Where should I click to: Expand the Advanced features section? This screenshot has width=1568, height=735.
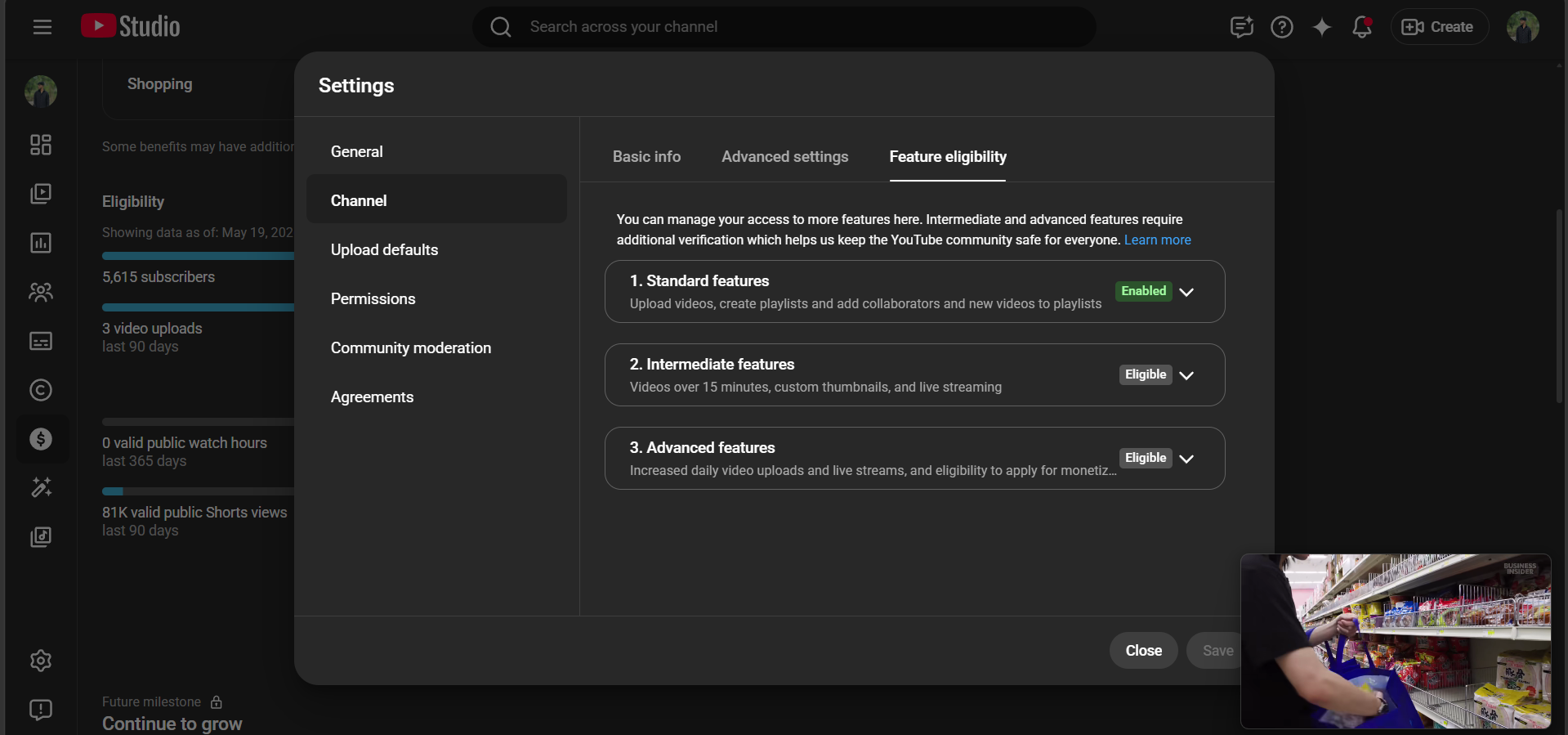(x=1186, y=459)
